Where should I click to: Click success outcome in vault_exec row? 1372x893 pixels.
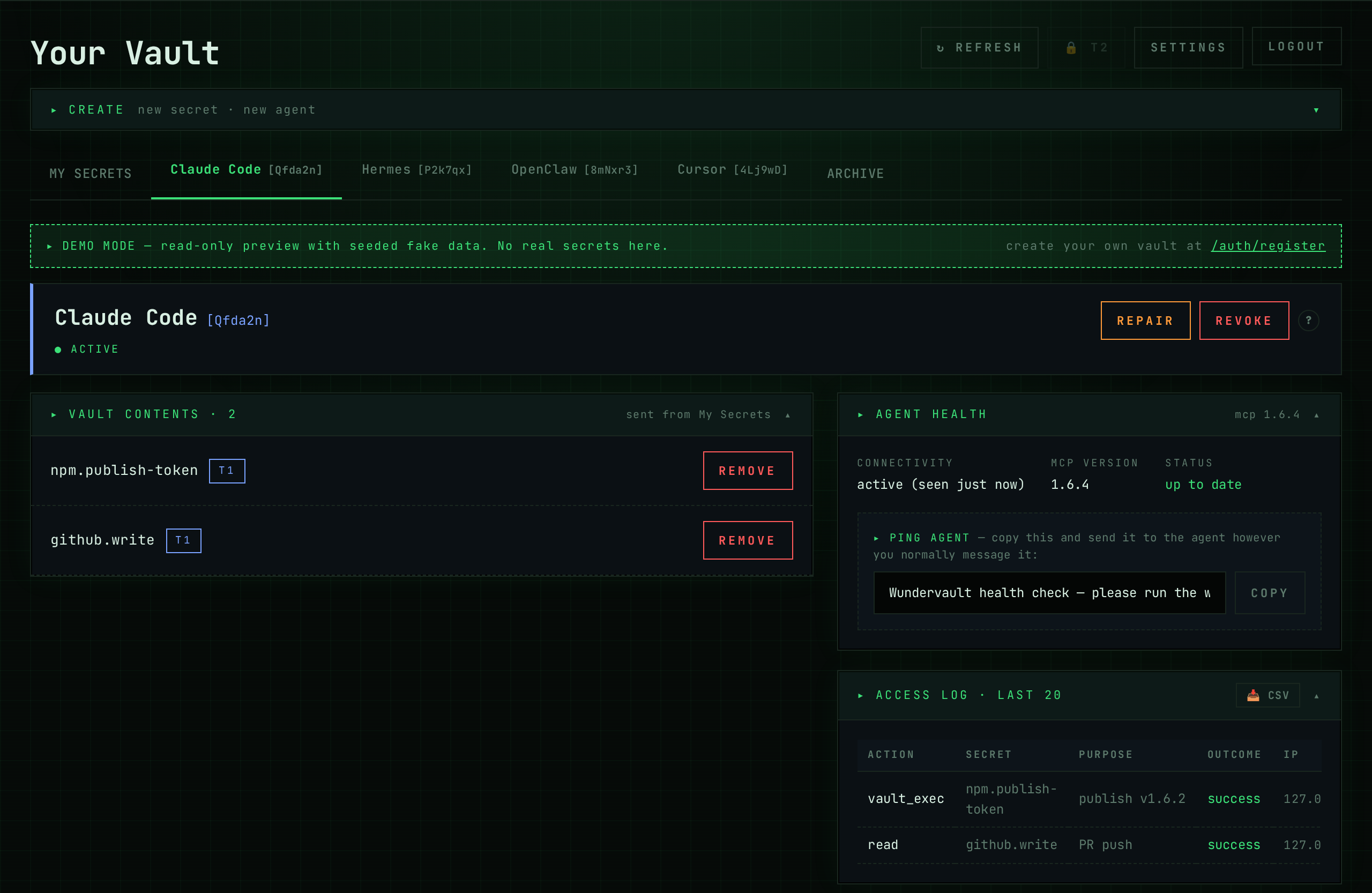[1234, 799]
